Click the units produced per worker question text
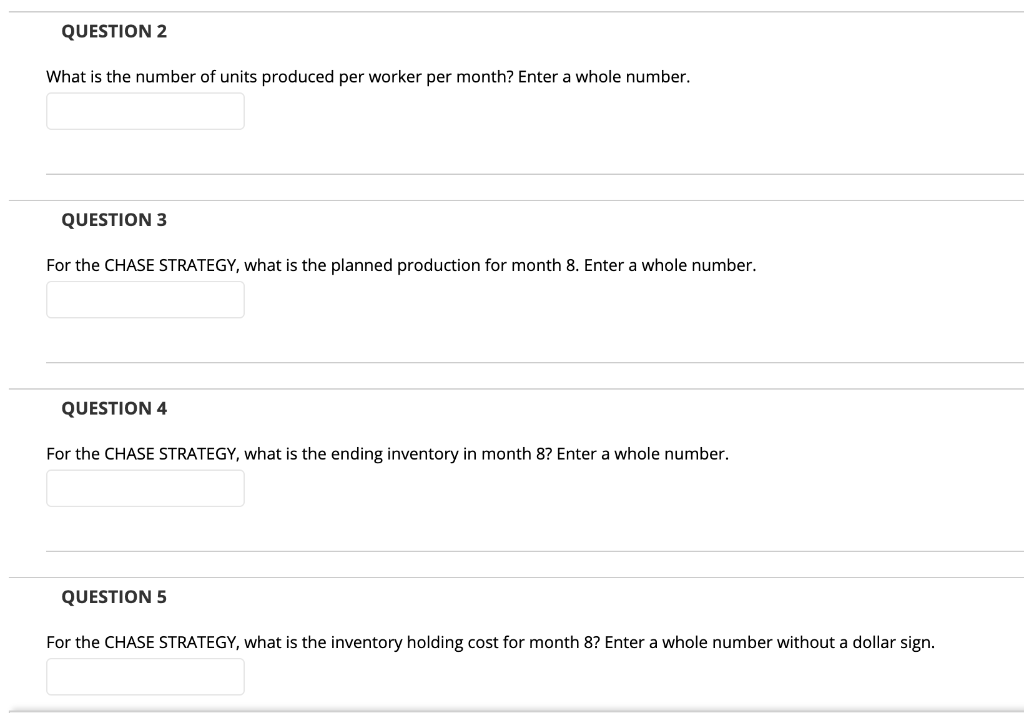 click(x=368, y=76)
